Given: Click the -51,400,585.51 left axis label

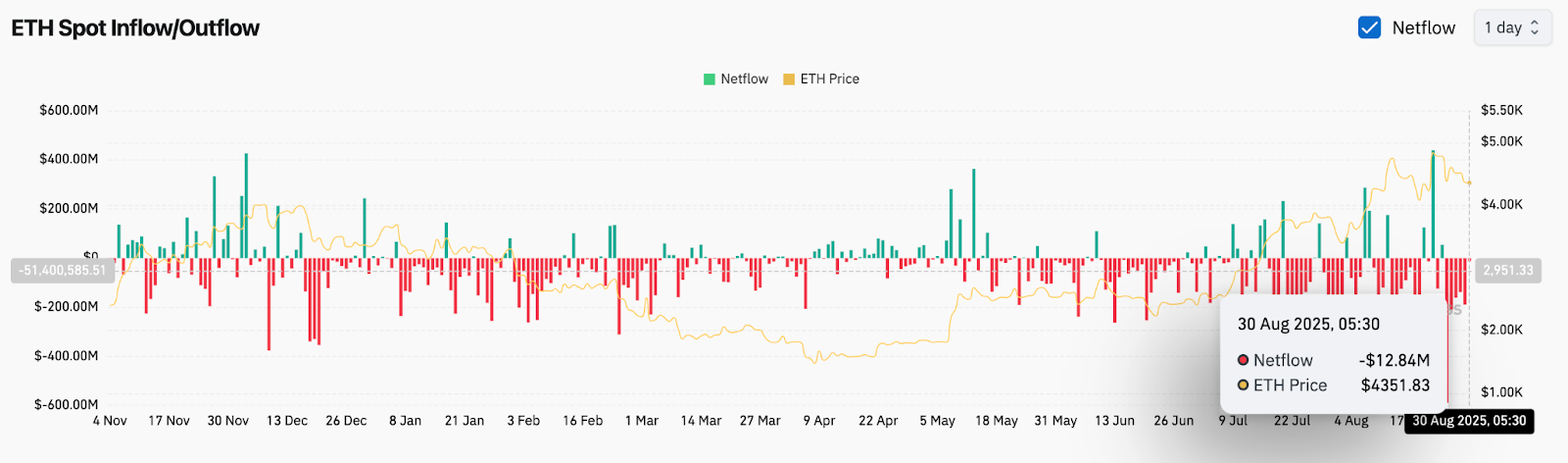Looking at the screenshot, I should (62, 271).
